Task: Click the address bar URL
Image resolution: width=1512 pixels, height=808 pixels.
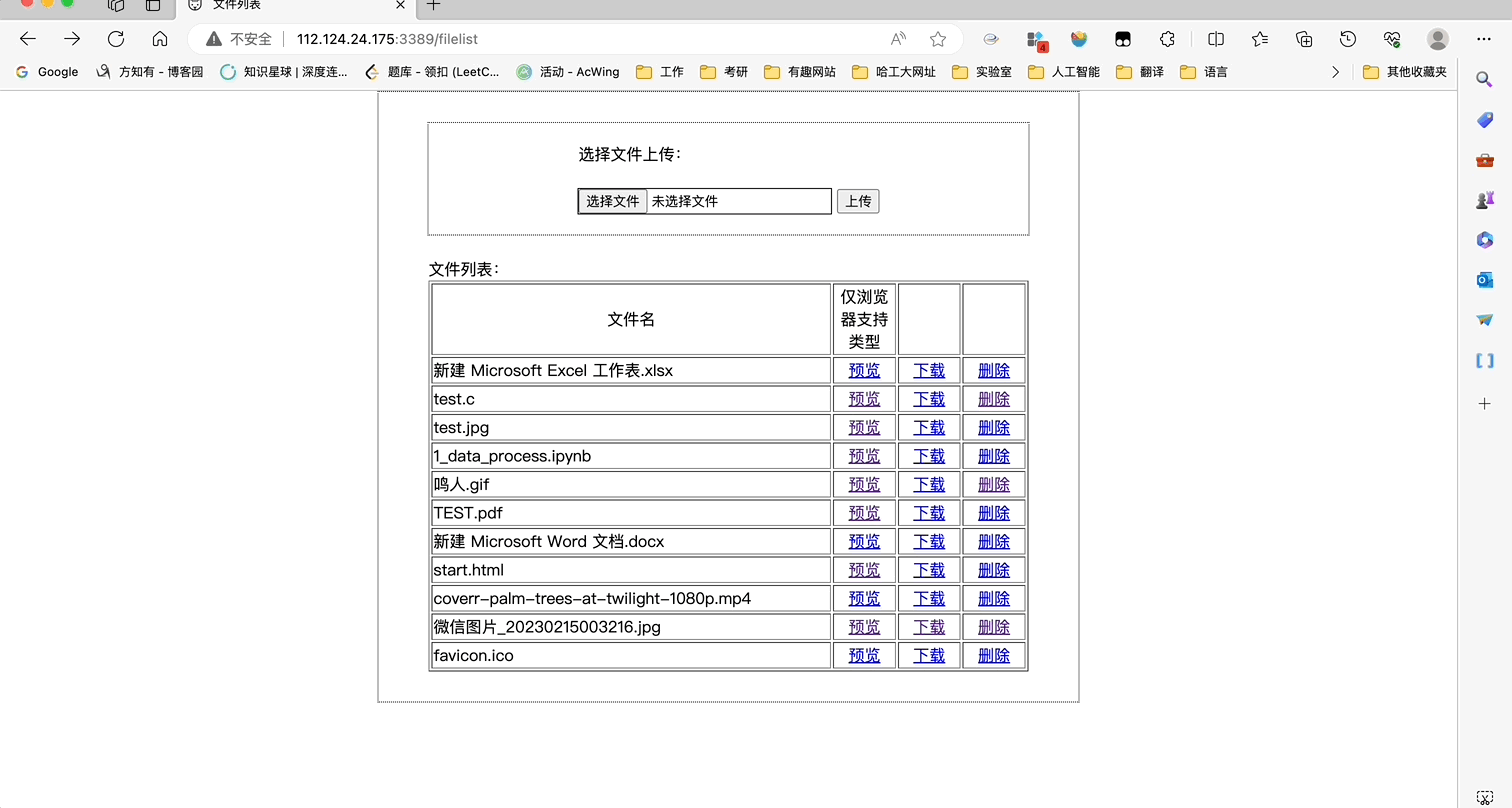Action: 388,39
